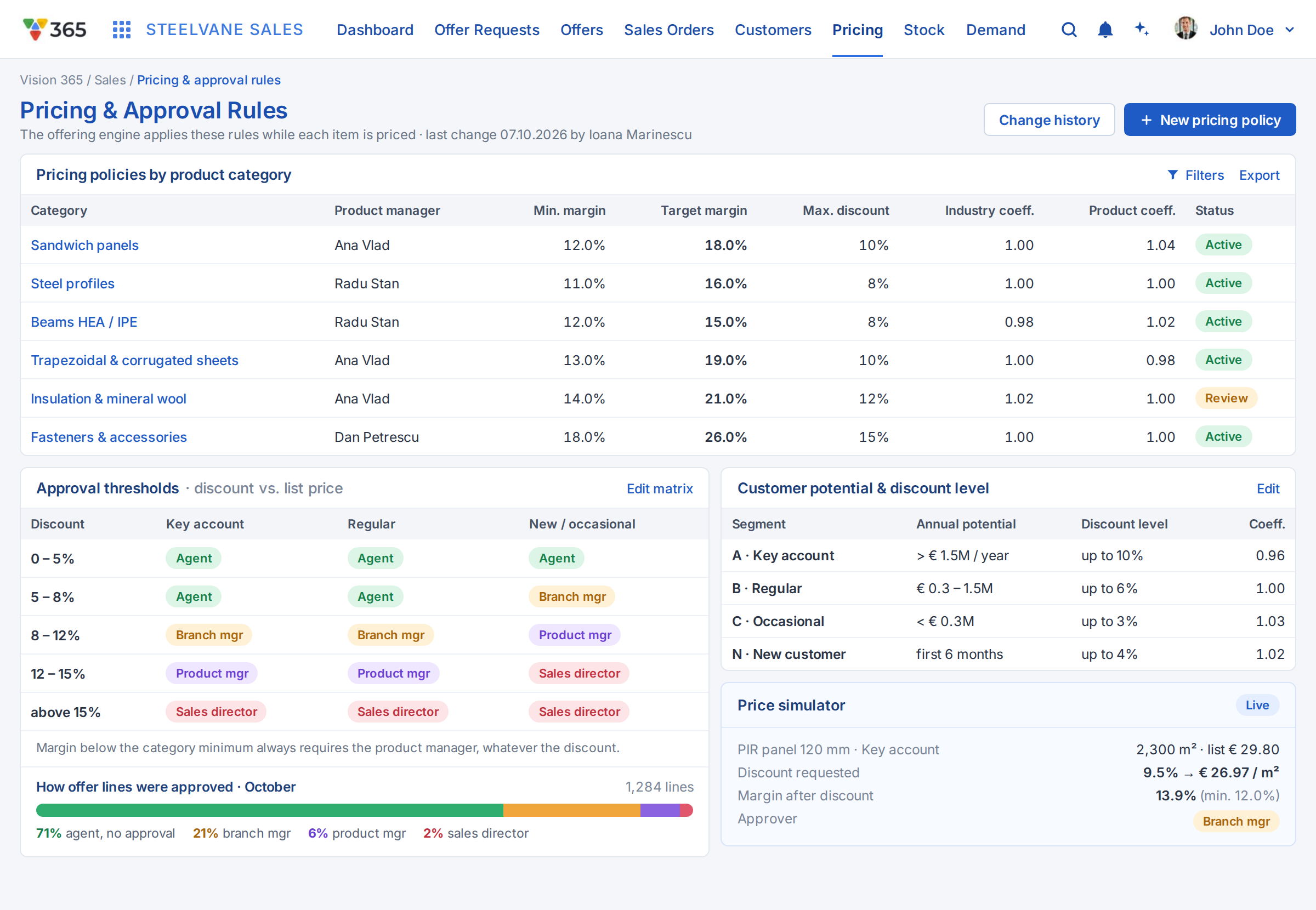Viewport: 1316px width, 910px height.
Task: Open the AI sparkle assistant icon
Action: [1142, 29]
